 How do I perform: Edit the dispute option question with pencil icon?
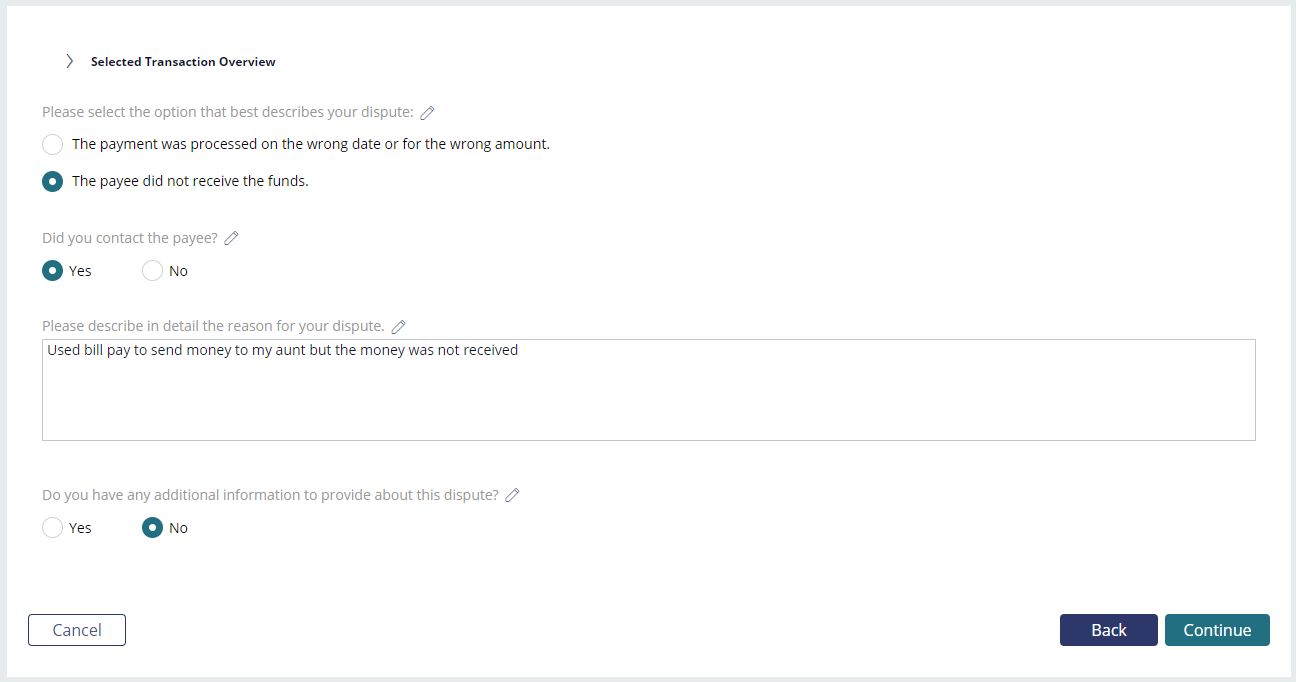(427, 113)
